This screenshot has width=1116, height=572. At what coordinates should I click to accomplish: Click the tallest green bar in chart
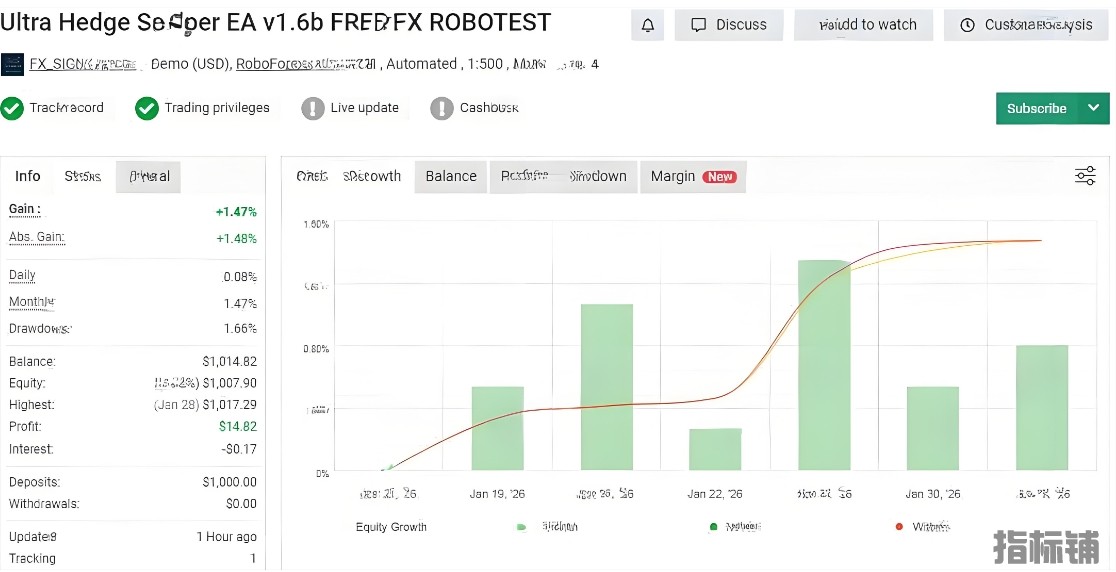pyautogui.click(x=824, y=364)
